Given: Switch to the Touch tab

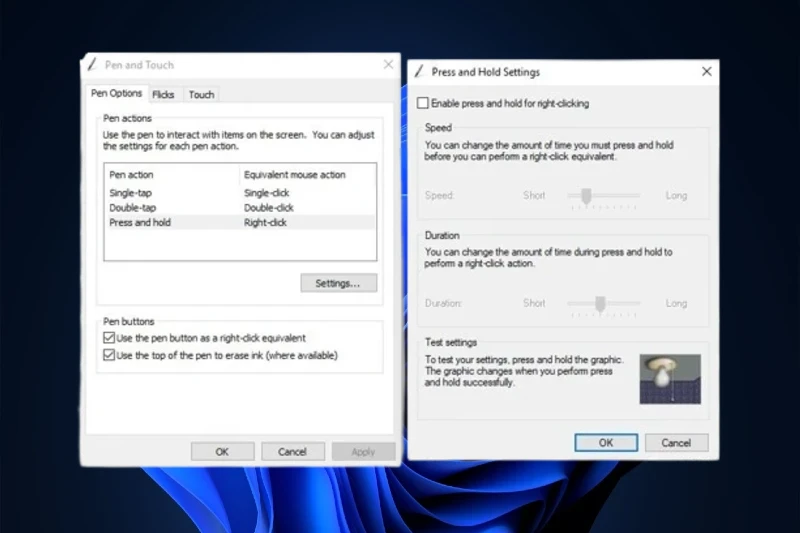Looking at the screenshot, I should point(201,95).
